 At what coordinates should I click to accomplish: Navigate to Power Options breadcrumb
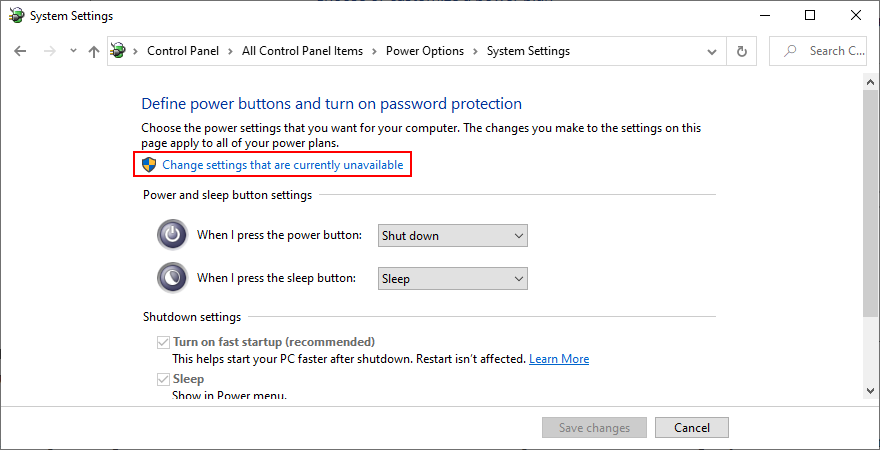pyautogui.click(x=425, y=51)
